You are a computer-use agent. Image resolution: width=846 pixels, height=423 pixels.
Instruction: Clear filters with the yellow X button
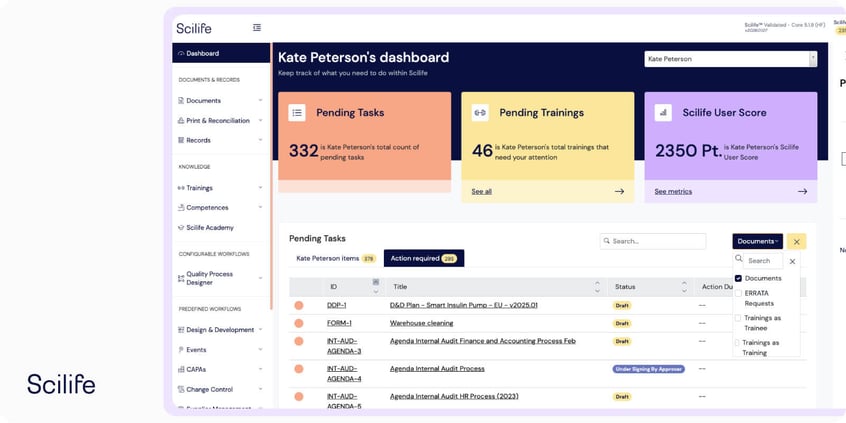pyautogui.click(x=796, y=241)
